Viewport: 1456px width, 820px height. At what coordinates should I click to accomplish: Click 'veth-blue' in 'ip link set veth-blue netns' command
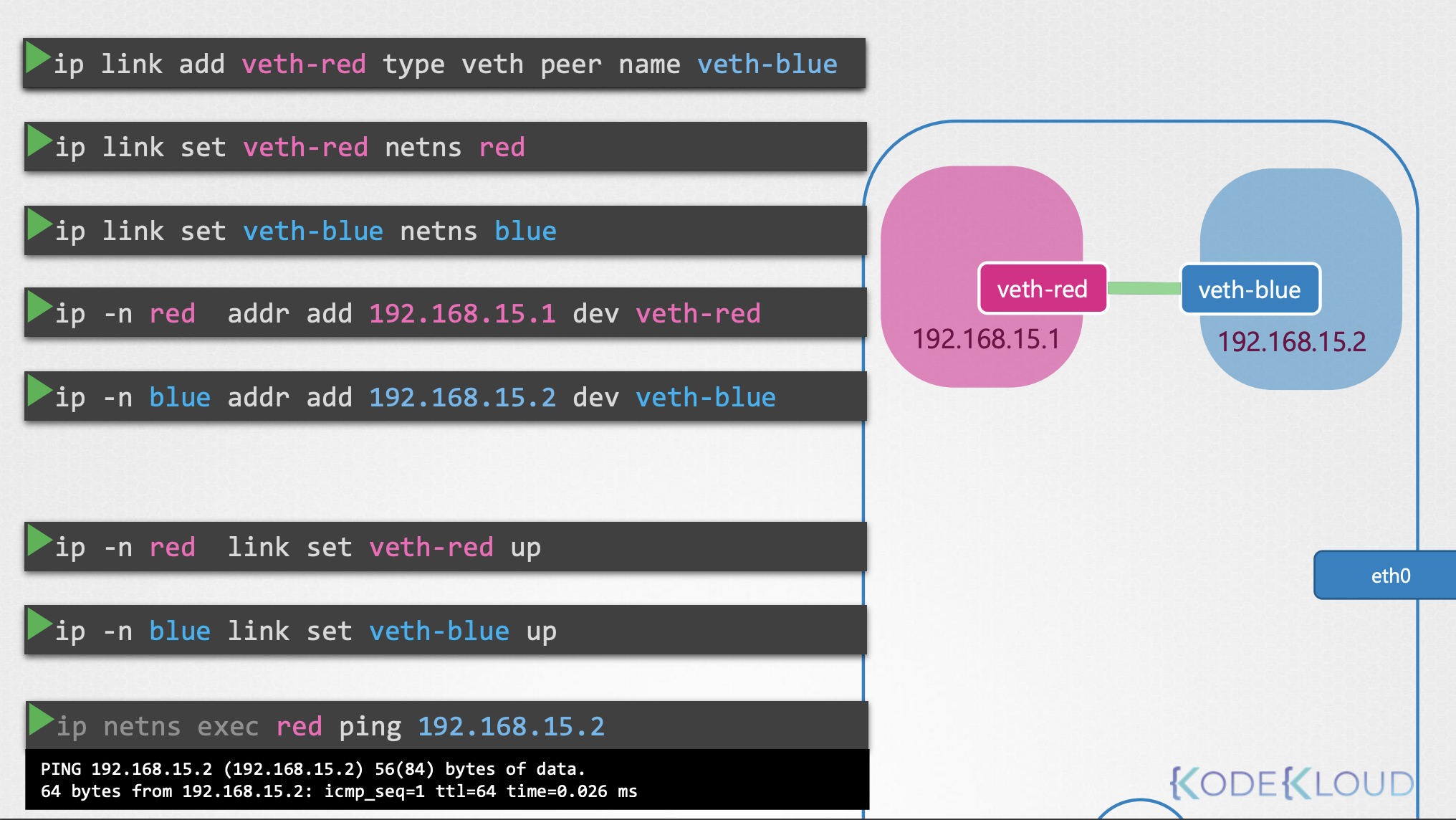click(313, 232)
